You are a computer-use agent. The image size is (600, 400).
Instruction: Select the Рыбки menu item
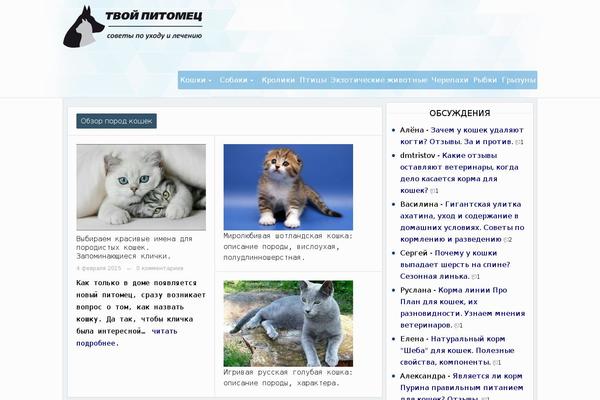click(x=485, y=80)
